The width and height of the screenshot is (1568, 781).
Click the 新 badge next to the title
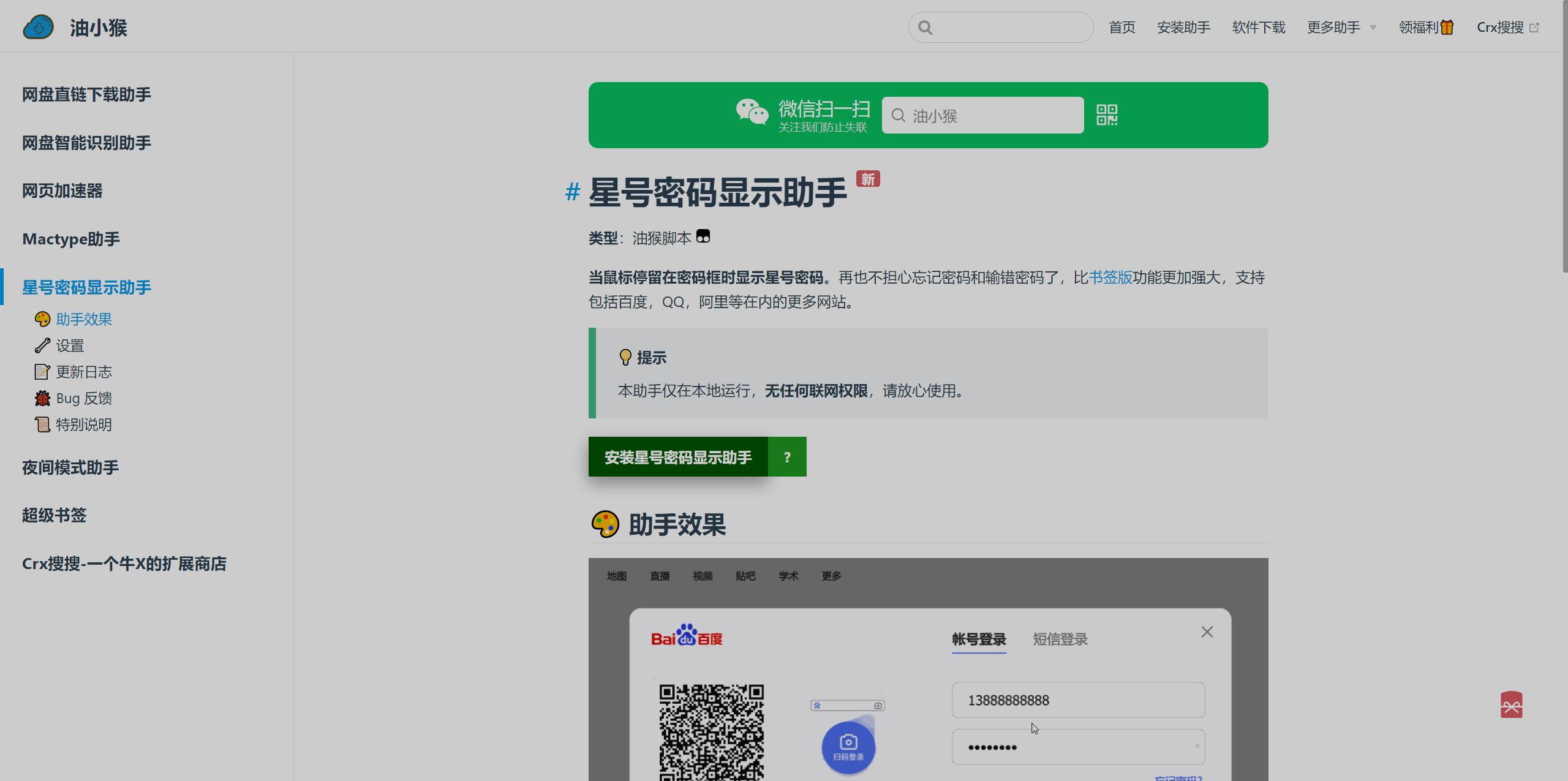click(x=868, y=179)
